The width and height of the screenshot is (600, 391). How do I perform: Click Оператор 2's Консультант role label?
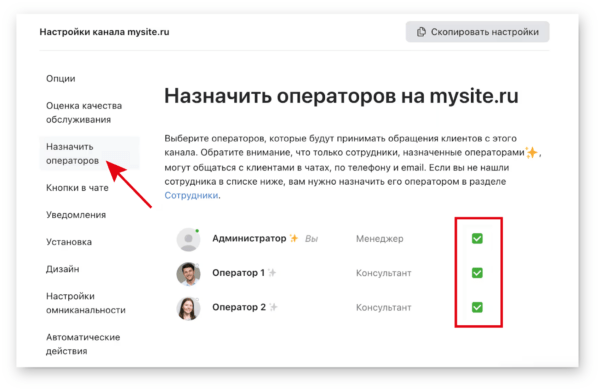384,307
